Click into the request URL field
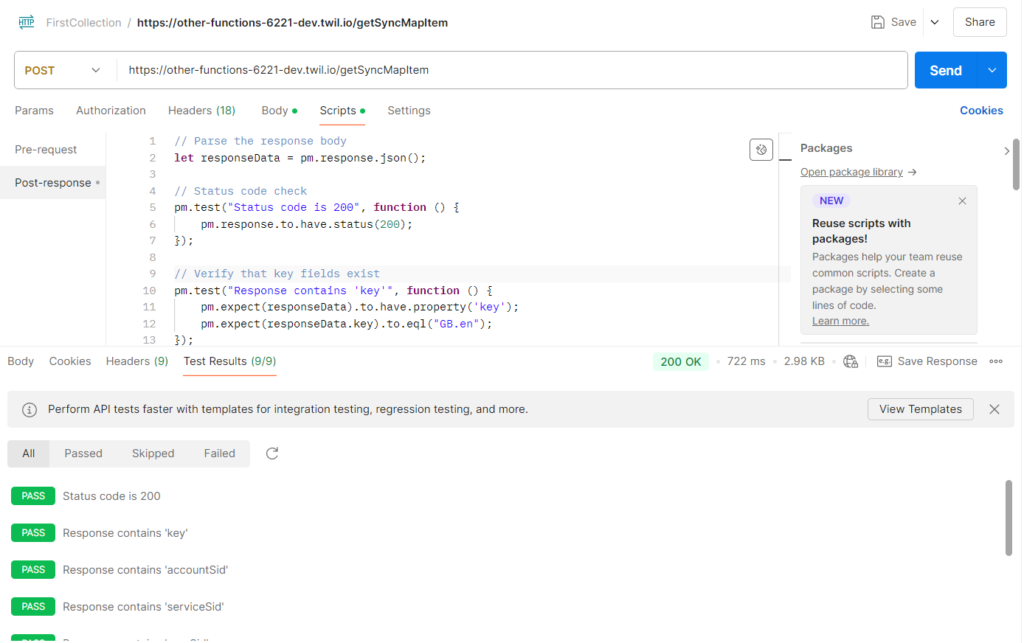The image size is (1024, 643). tap(511, 71)
